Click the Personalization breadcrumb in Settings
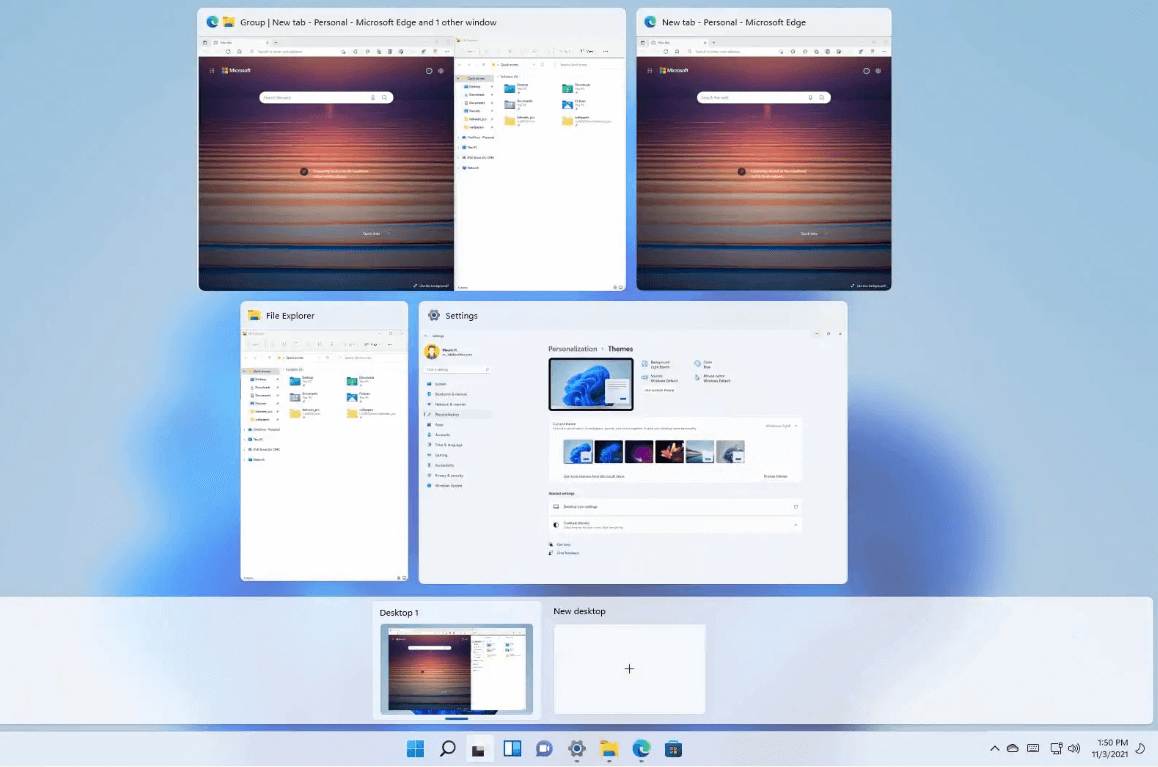The width and height of the screenshot is (1158, 767). [x=572, y=348]
